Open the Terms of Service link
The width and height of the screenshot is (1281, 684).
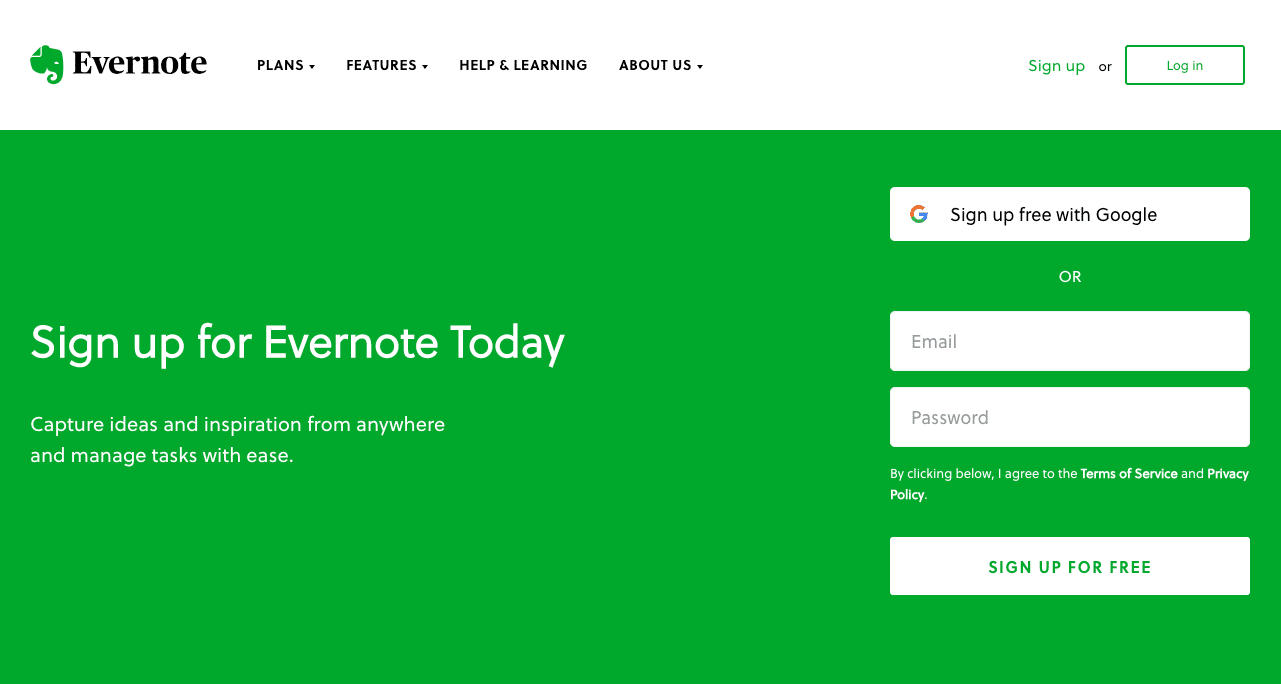[1129, 474]
